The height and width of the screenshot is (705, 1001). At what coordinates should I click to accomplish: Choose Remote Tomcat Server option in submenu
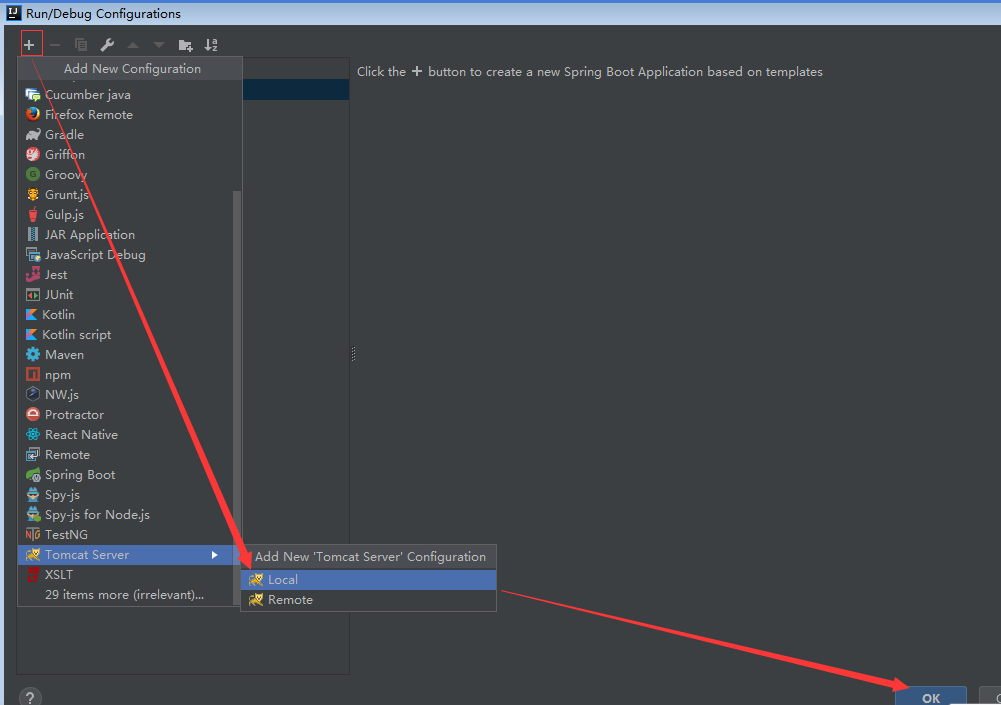[x=368, y=600]
